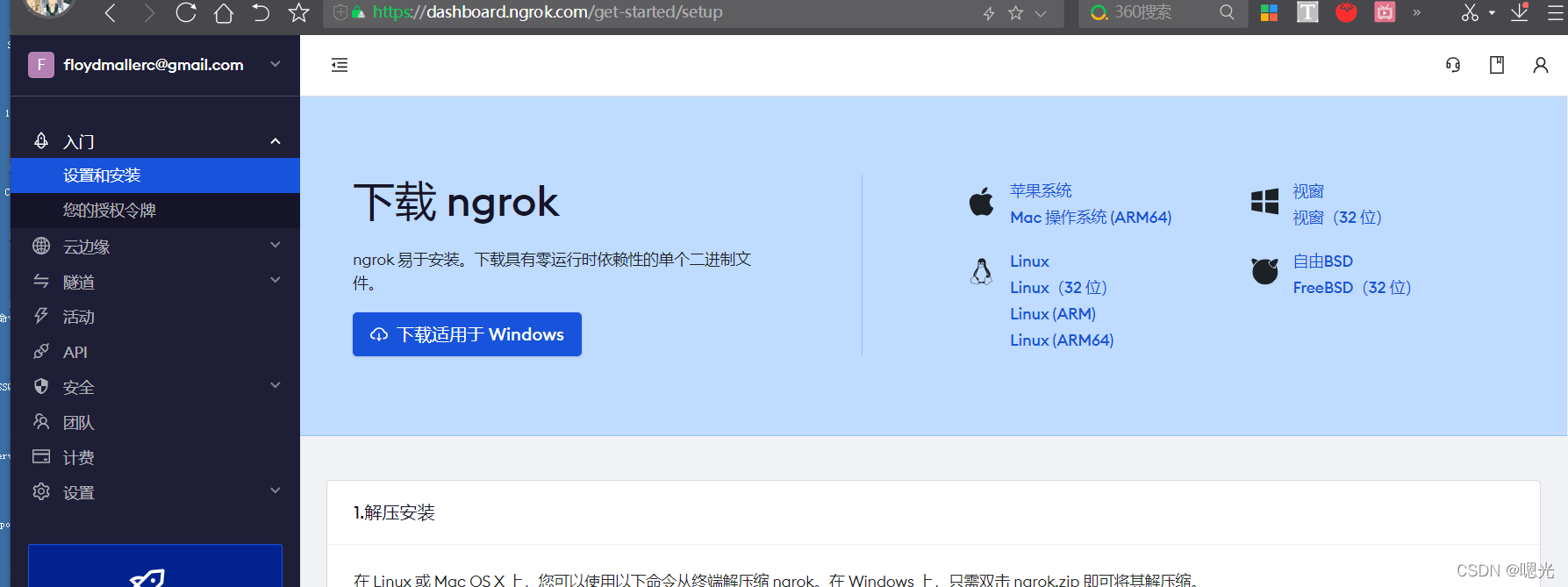Click 下载适用于 Windows button
The height and width of the screenshot is (587, 1568).
tap(467, 334)
